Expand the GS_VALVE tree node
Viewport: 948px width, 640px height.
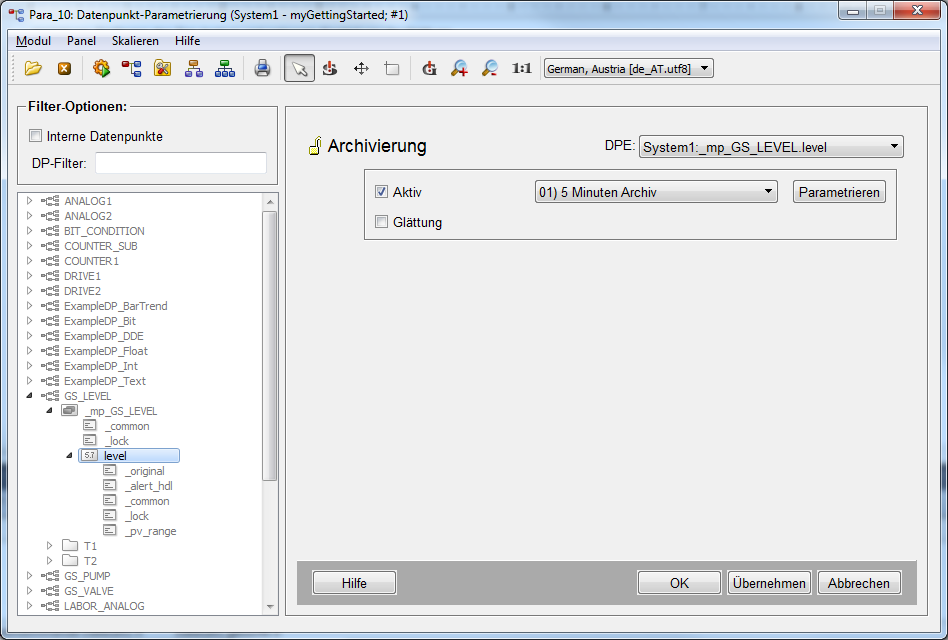tap(29, 590)
